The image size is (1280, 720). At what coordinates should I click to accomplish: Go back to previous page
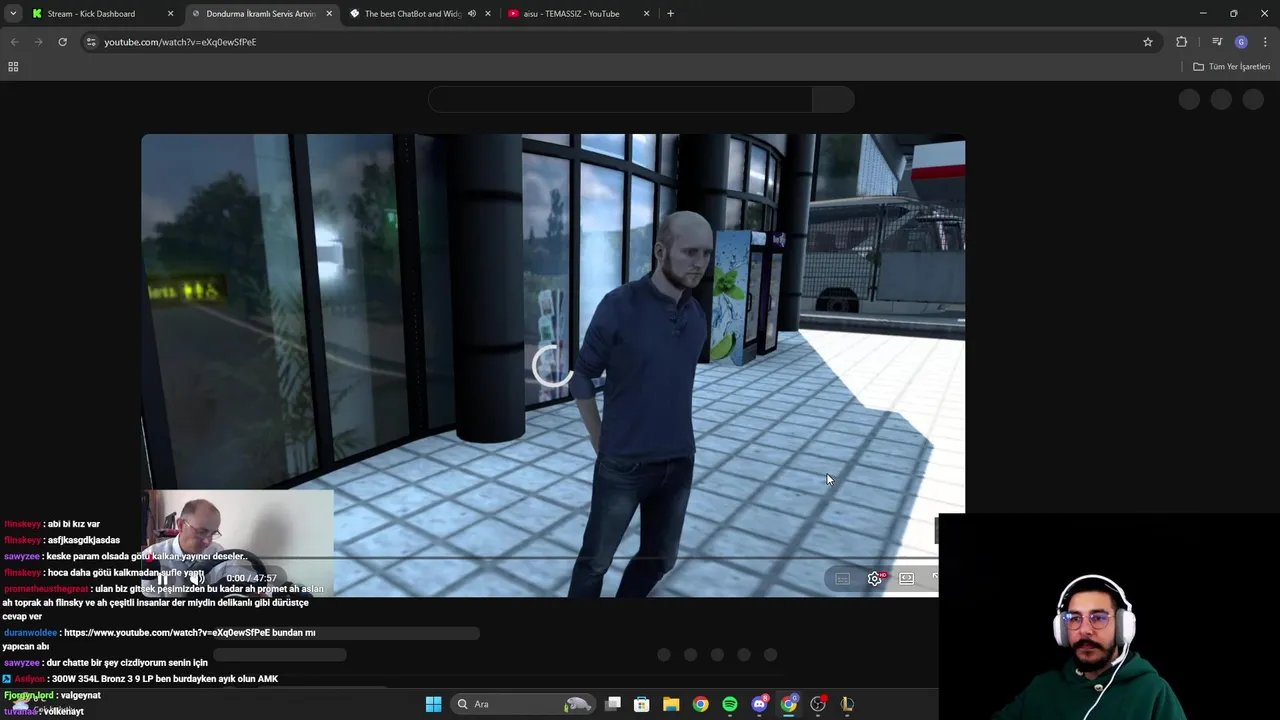tap(14, 42)
